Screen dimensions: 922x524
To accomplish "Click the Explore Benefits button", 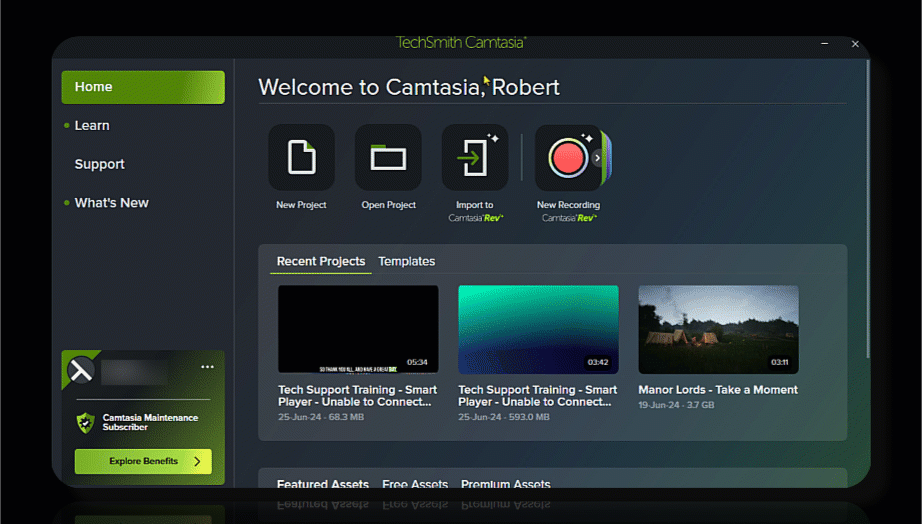I will click(x=143, y=461).
